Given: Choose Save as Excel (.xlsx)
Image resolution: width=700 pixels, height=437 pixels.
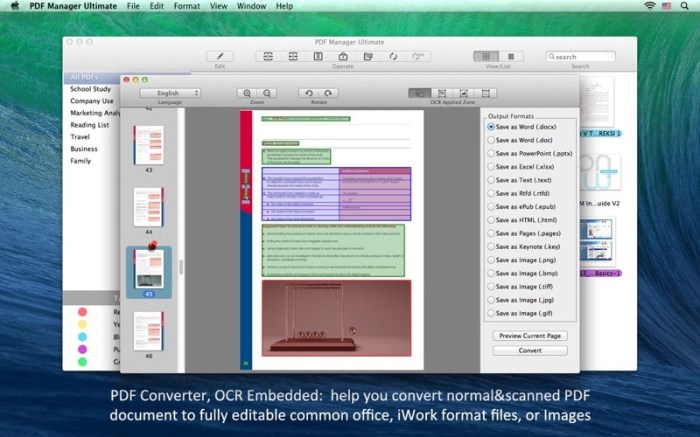Looking at the screenshot, I should (x=521, y=166).
